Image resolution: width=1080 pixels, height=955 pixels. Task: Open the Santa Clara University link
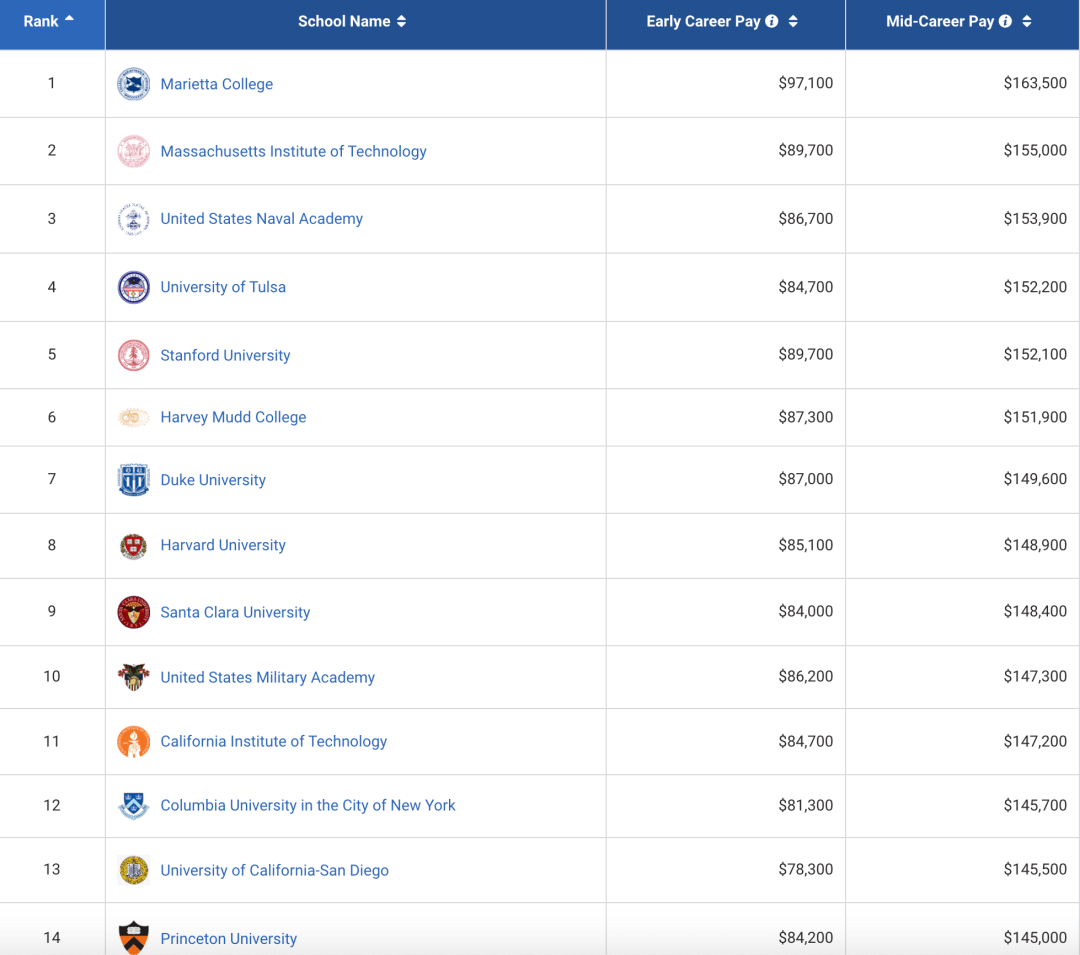(x=236, y=612)
